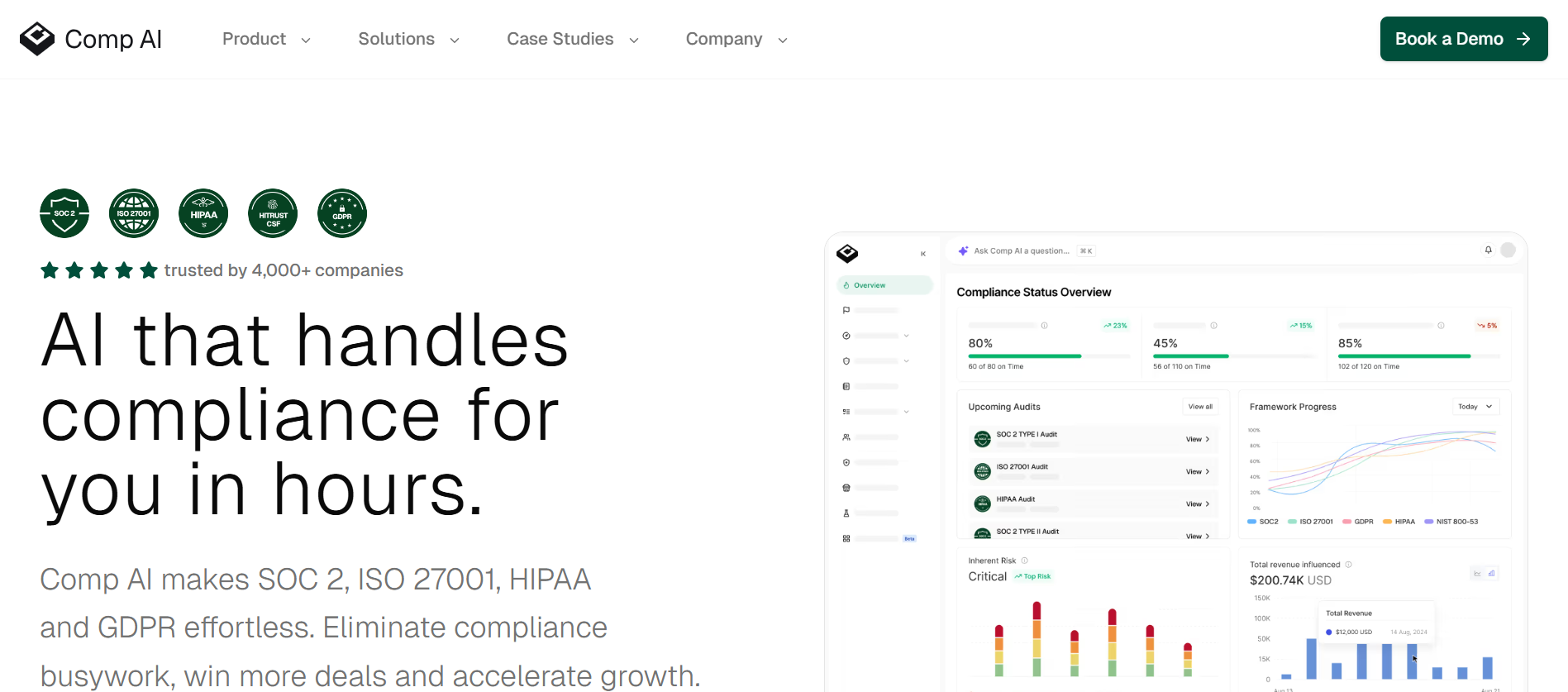Screen dimensions: 1568x692
Task: Click View on HIPAA Audit
Action: pyautogui.click(x=1198, y=503)
